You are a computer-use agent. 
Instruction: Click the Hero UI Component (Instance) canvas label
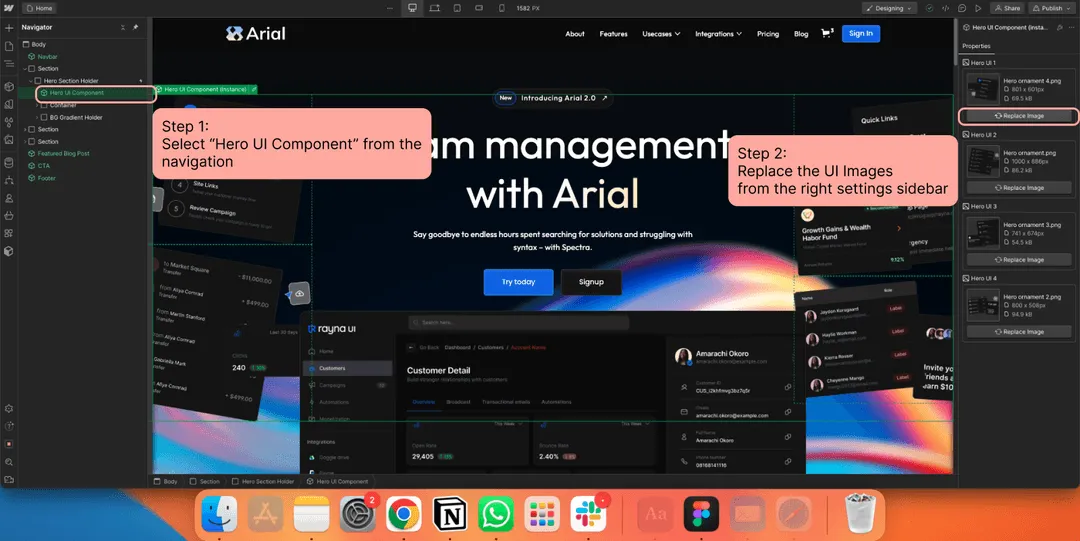(x=205, y=90)
